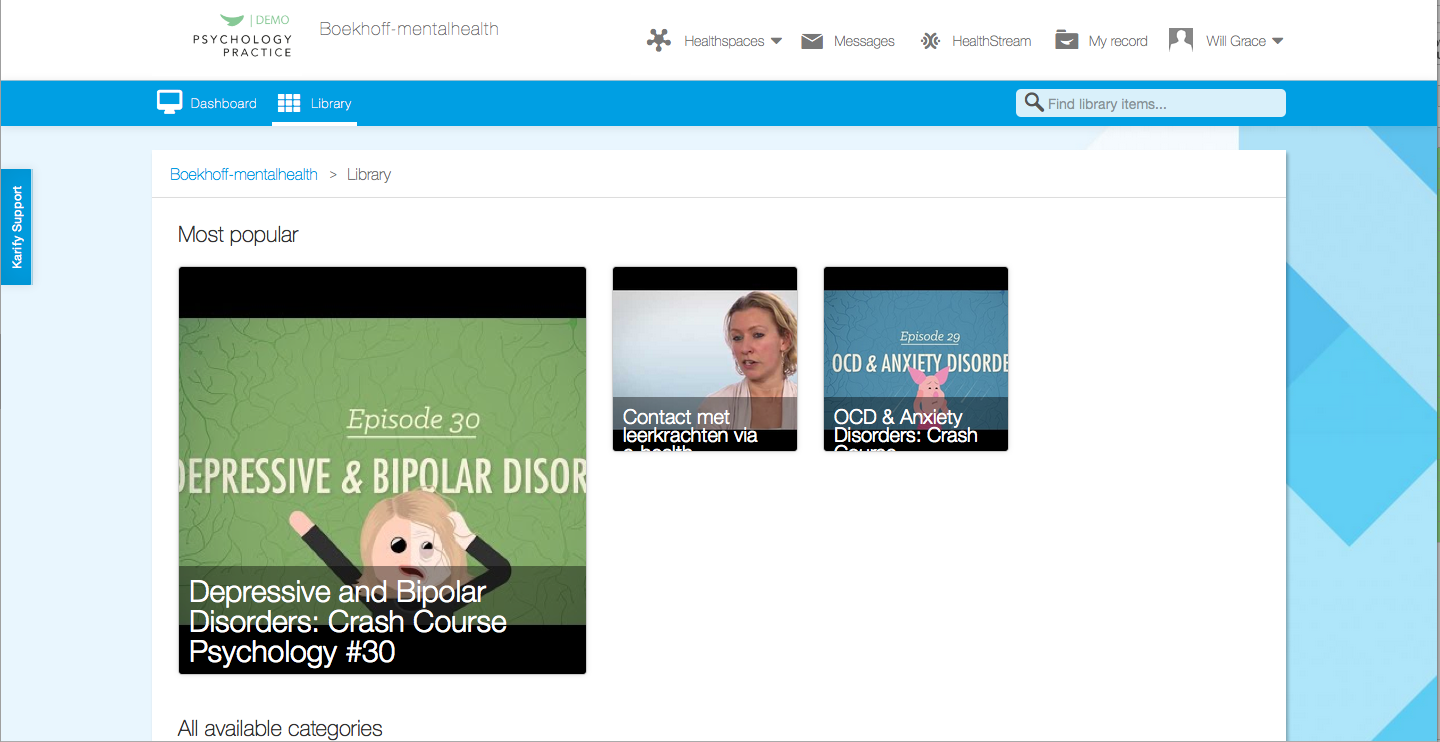Click the Library breadcrumb text
Viewport: 1440px width, 742px height.
tap(369, 174)
